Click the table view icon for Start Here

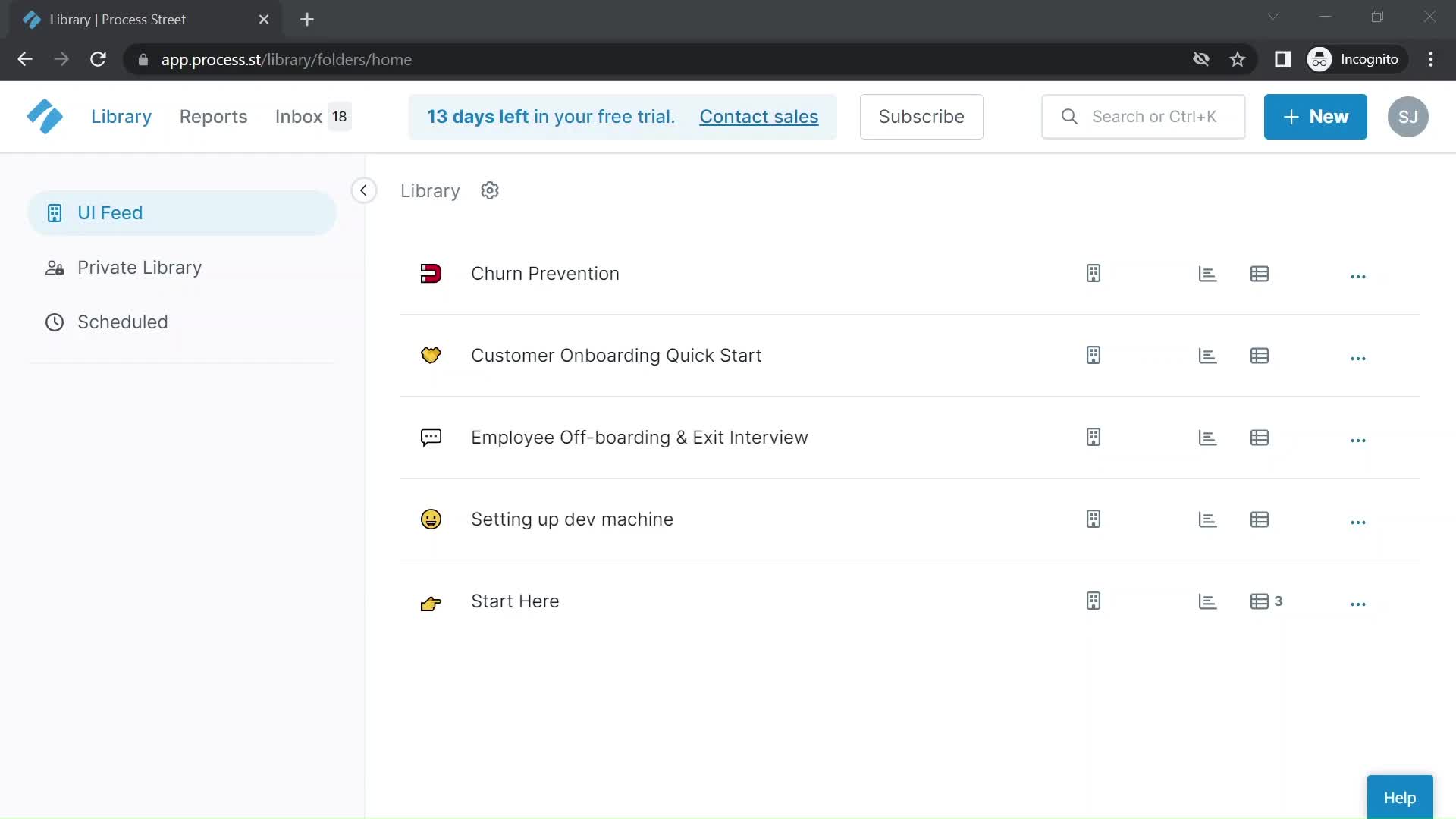[x=1259, y=601]
